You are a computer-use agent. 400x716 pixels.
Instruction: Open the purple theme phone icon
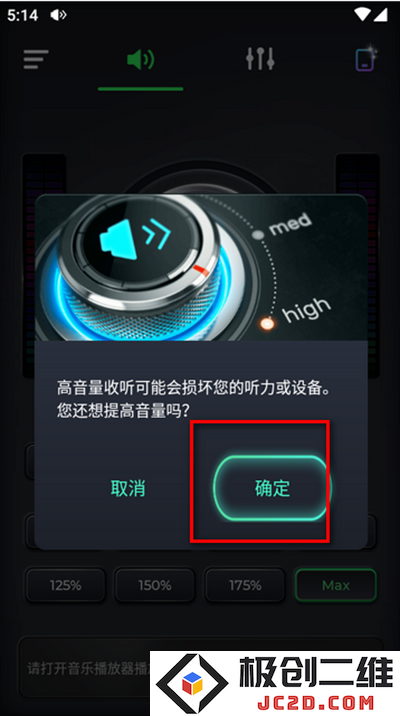tap(365, 59)
